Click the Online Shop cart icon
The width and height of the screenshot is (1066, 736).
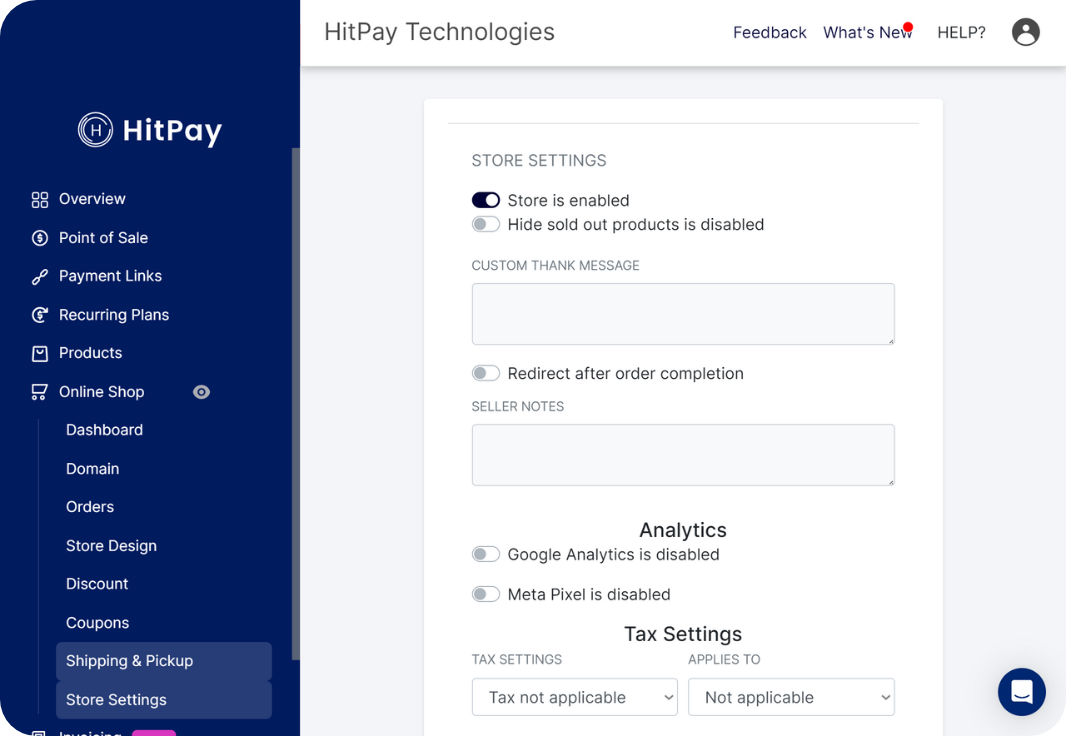39,392
